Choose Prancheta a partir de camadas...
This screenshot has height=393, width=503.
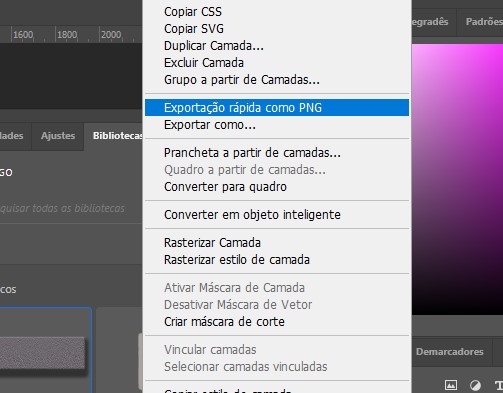[277, 153]
